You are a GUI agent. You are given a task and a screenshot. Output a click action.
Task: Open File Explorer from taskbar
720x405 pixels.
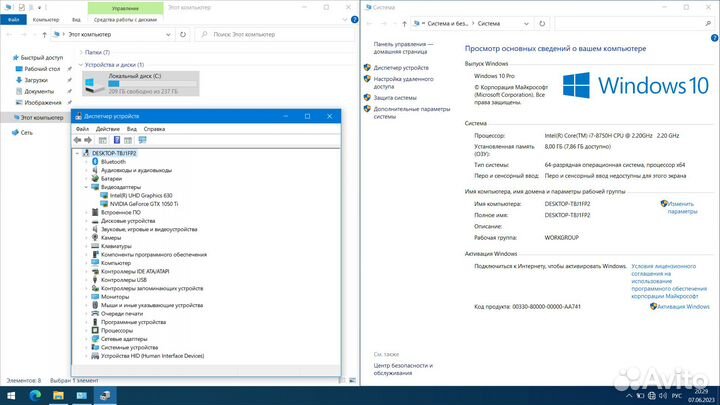coord(58,395)
